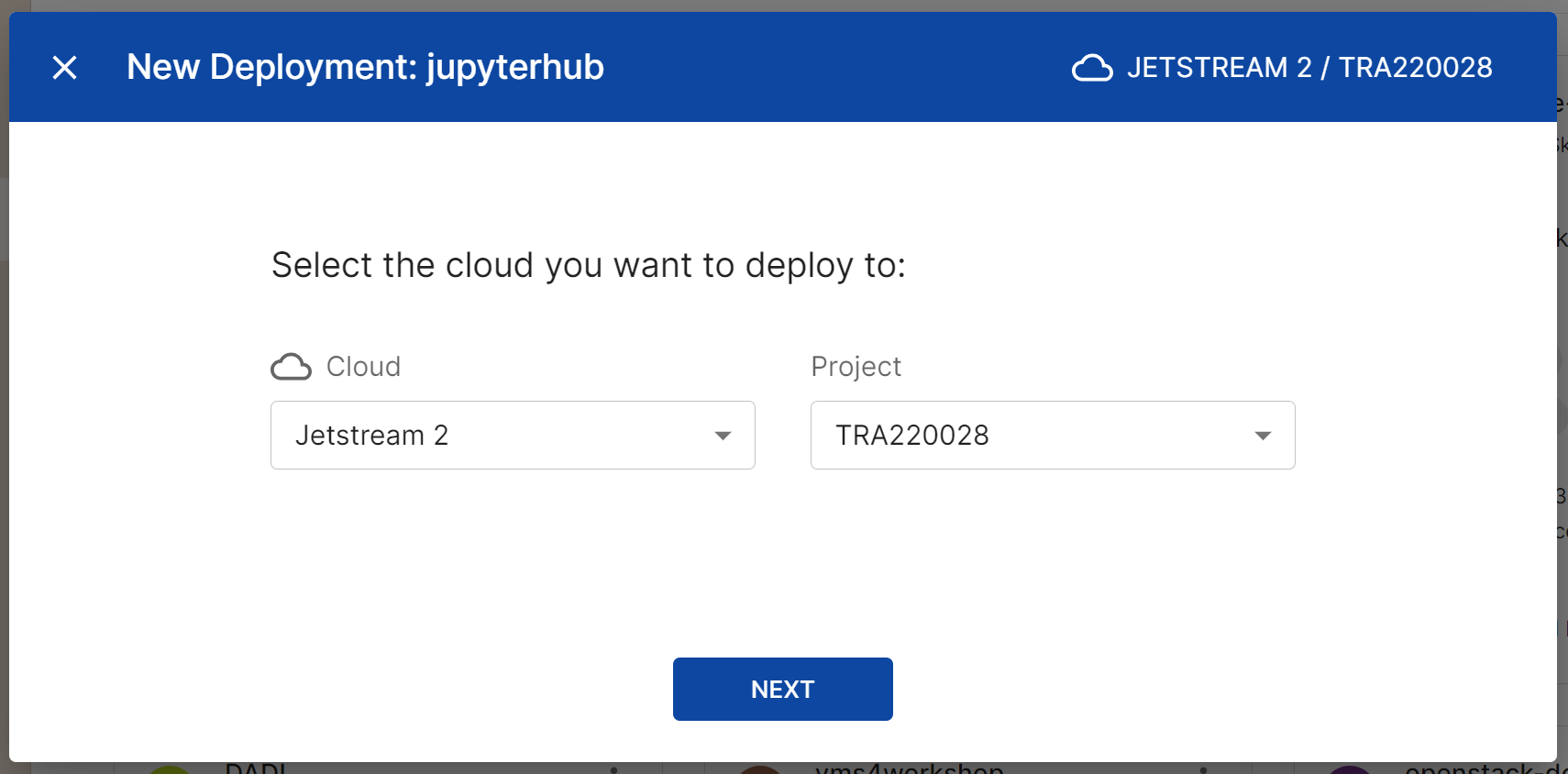Click the green avatar next to DADI
Screen dimensions: 1568x774
point(170,768)
